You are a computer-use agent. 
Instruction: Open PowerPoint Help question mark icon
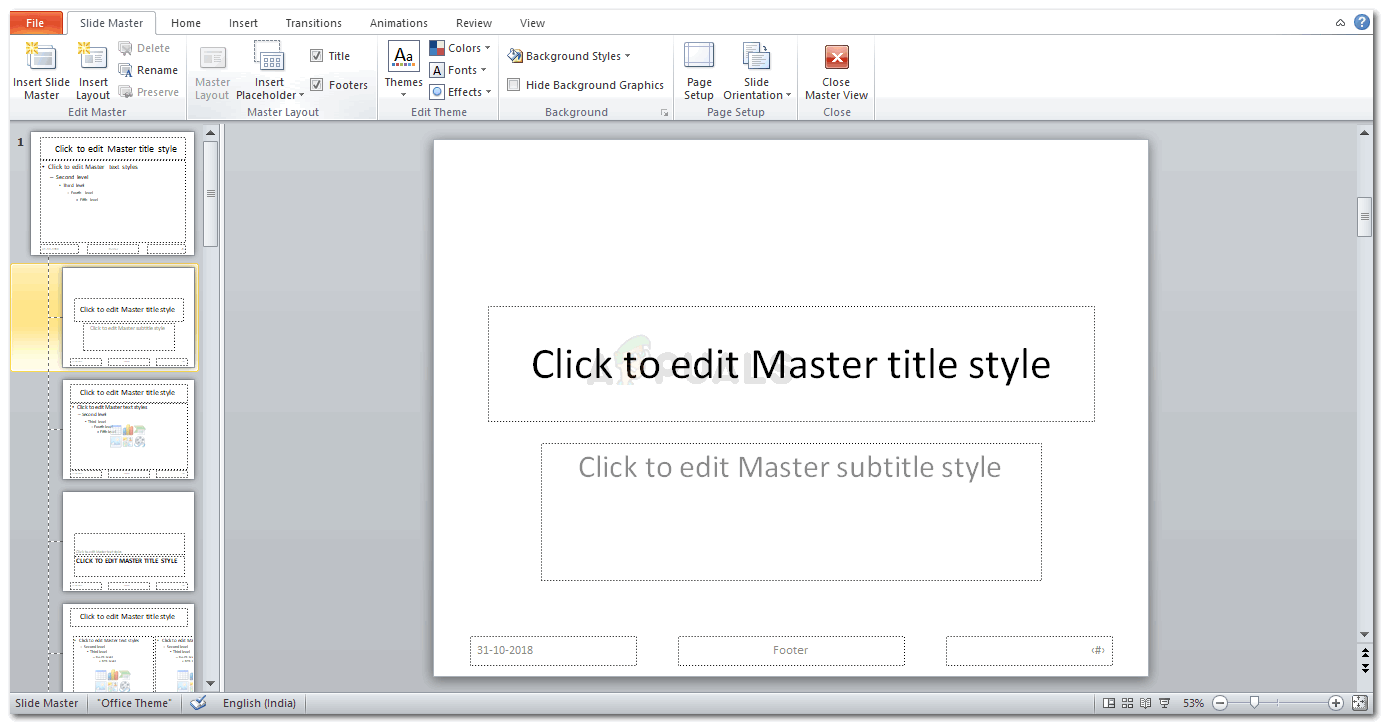1362,22
